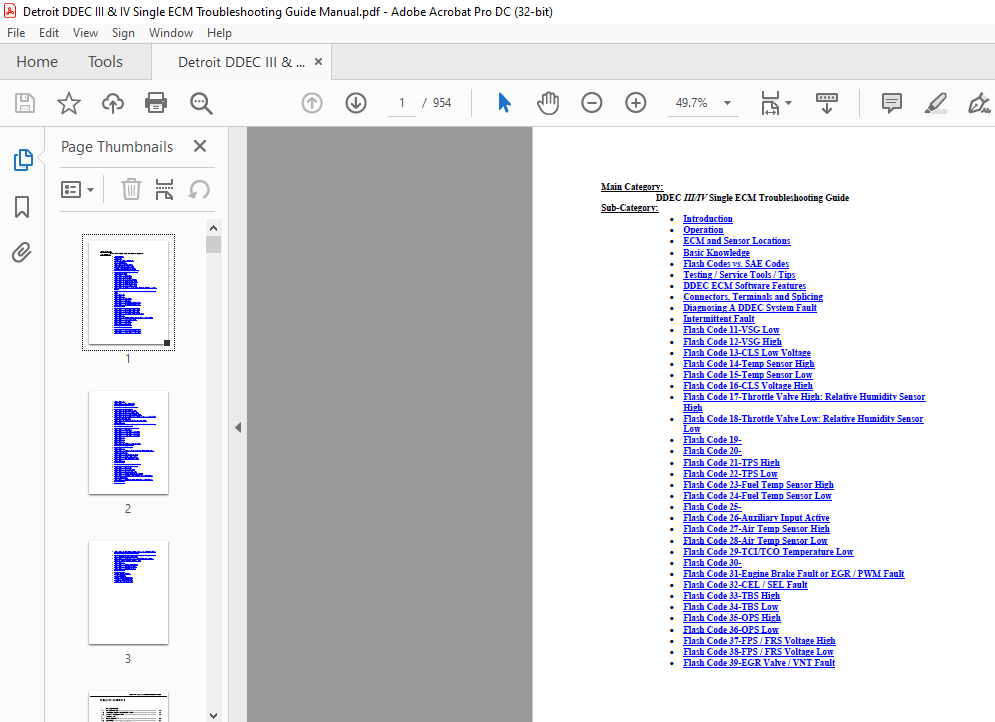
Task: Go to next page arrow
Action: tap(356, 103)
